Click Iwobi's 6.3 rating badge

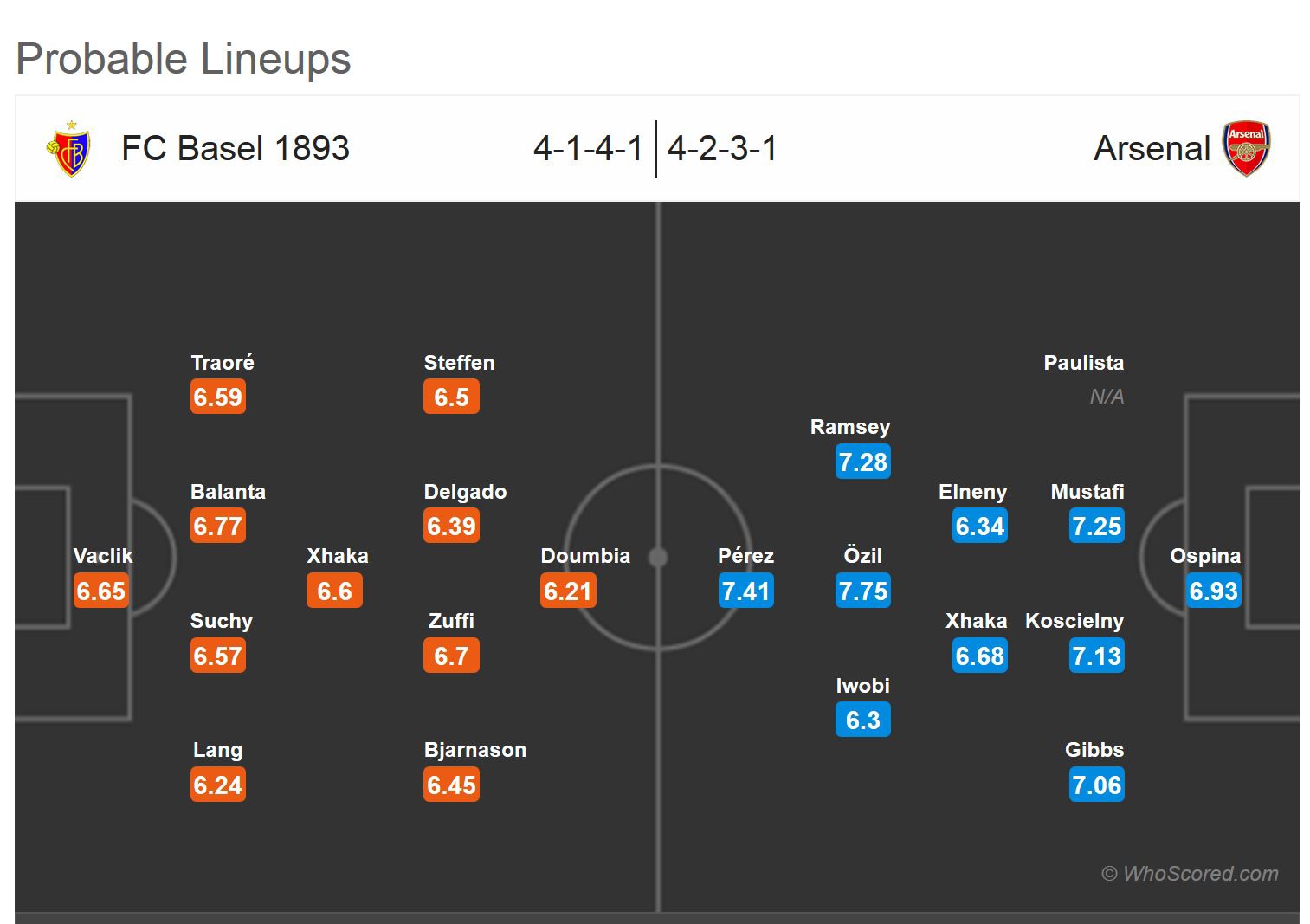862,720
